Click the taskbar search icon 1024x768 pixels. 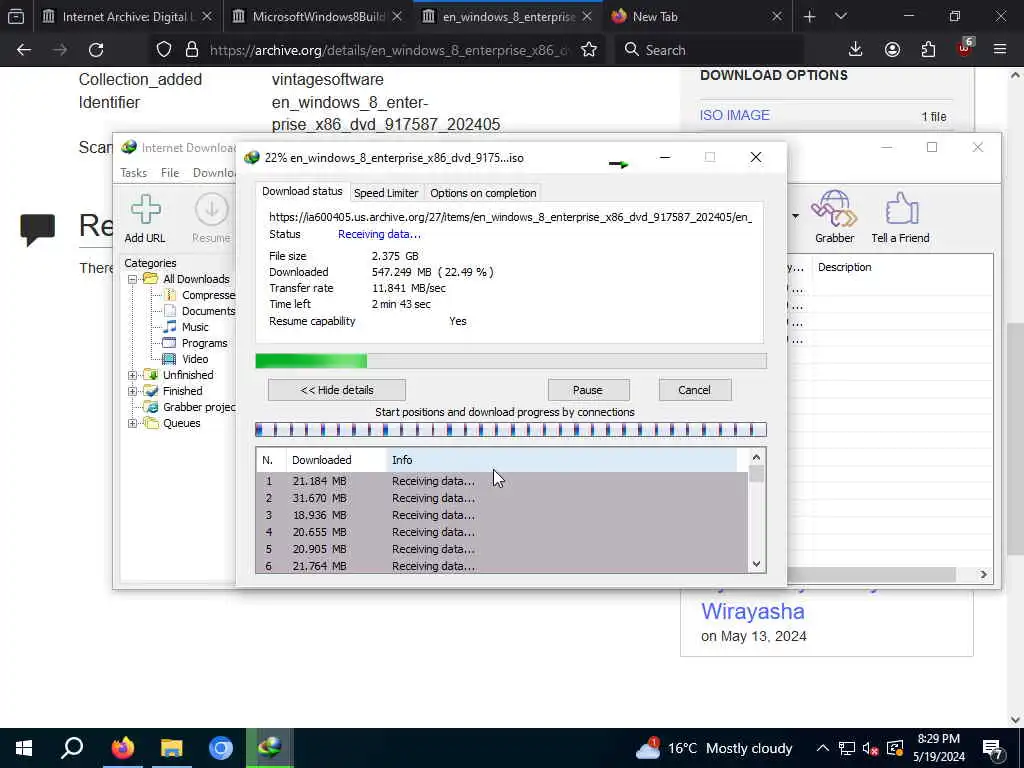pyautogui.click(x=72, y=748)
